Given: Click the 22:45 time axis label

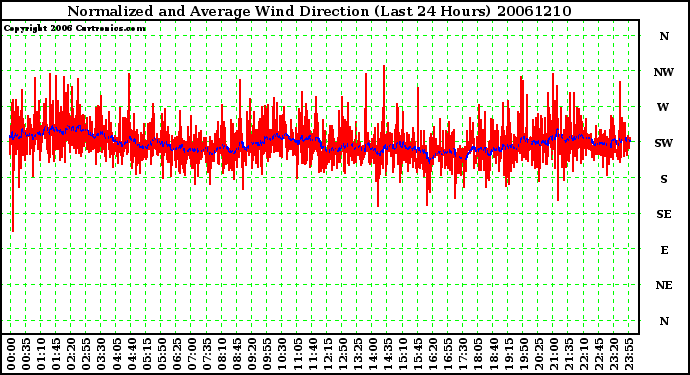Looking at the screenshot, I should 598,354.
